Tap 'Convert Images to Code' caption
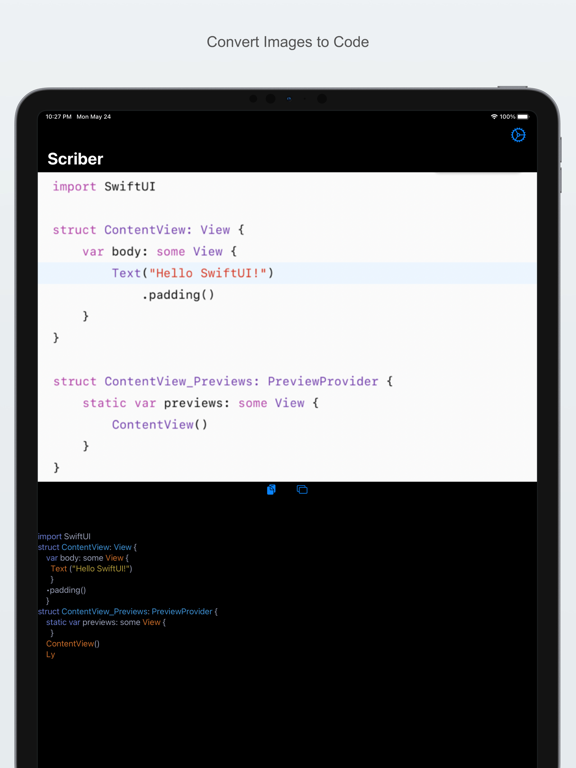This screenshot has width=576, height=768. pyautogui.click(x=288, y=42)
